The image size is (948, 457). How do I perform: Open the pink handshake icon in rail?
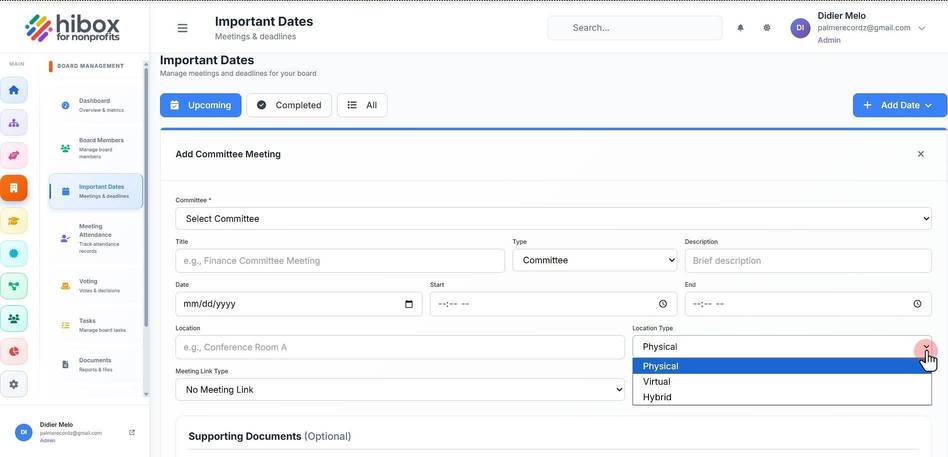tap(14, 155)
